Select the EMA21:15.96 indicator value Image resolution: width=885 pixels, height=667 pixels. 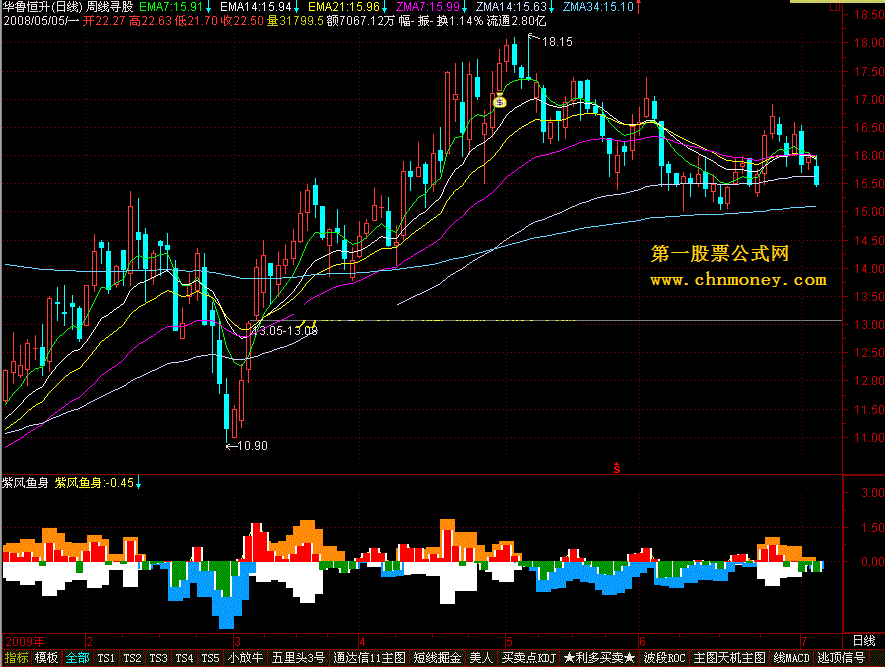[x=344, y=7]
